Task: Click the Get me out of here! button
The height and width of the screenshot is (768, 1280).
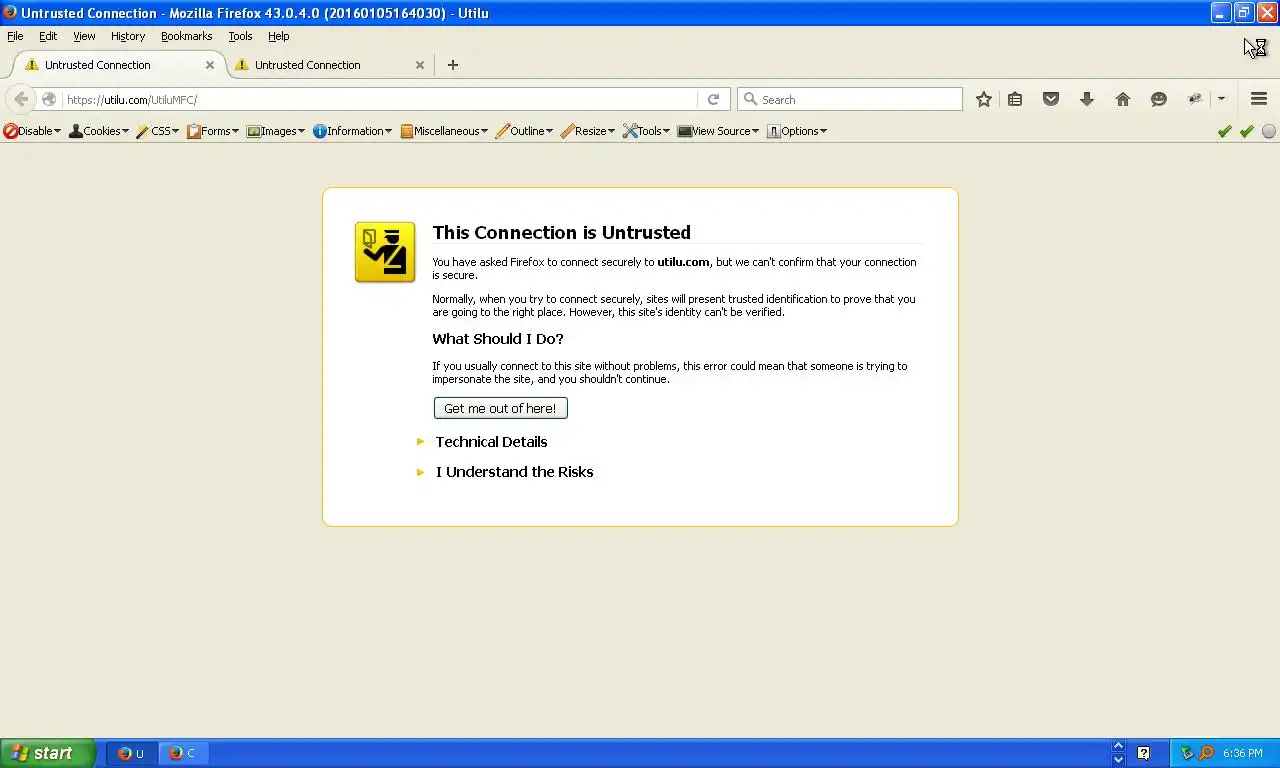Action: tap(500, 408)
